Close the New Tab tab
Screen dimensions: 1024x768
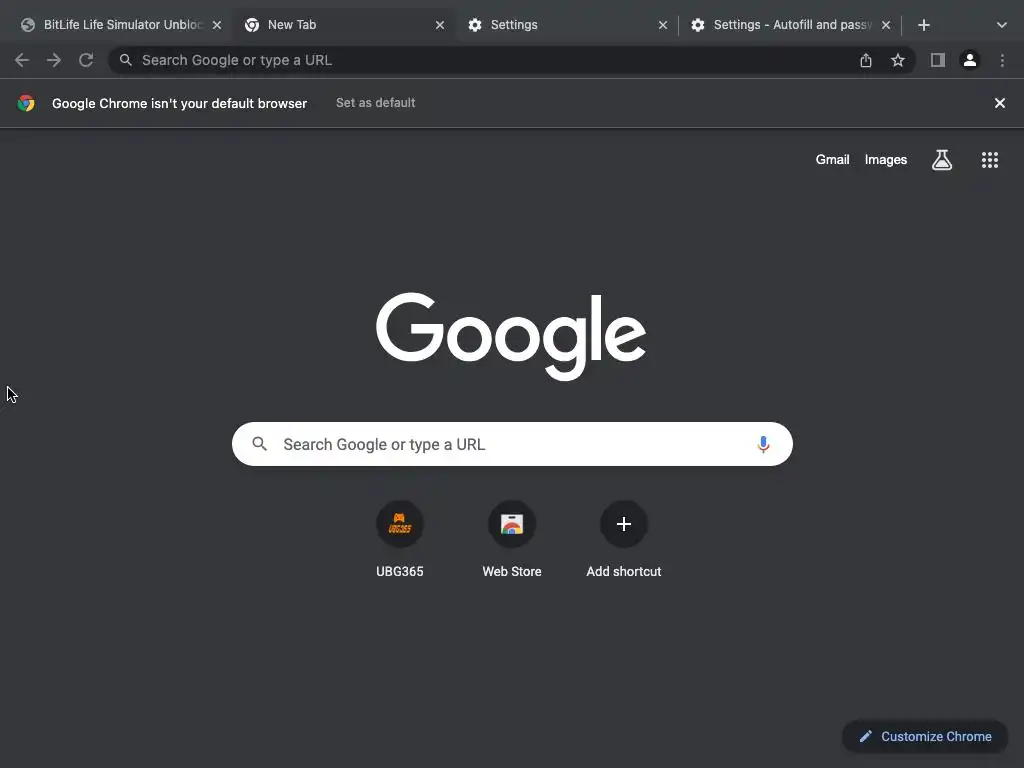coord(440,25)
